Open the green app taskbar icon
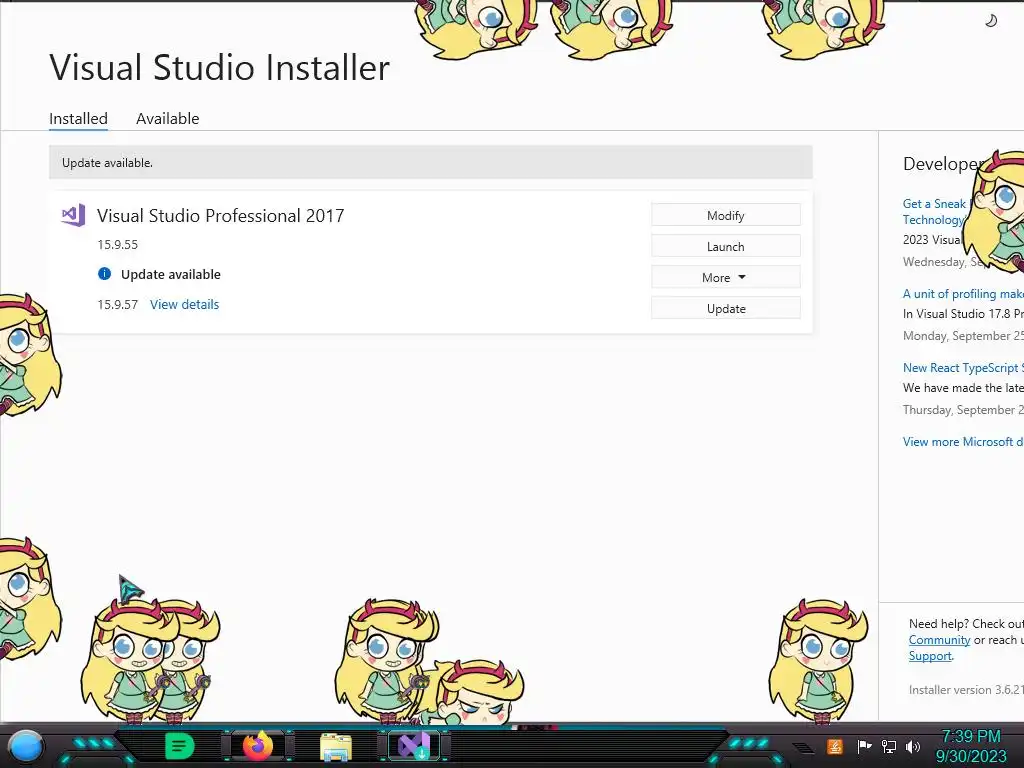 [x=180, y=746]
